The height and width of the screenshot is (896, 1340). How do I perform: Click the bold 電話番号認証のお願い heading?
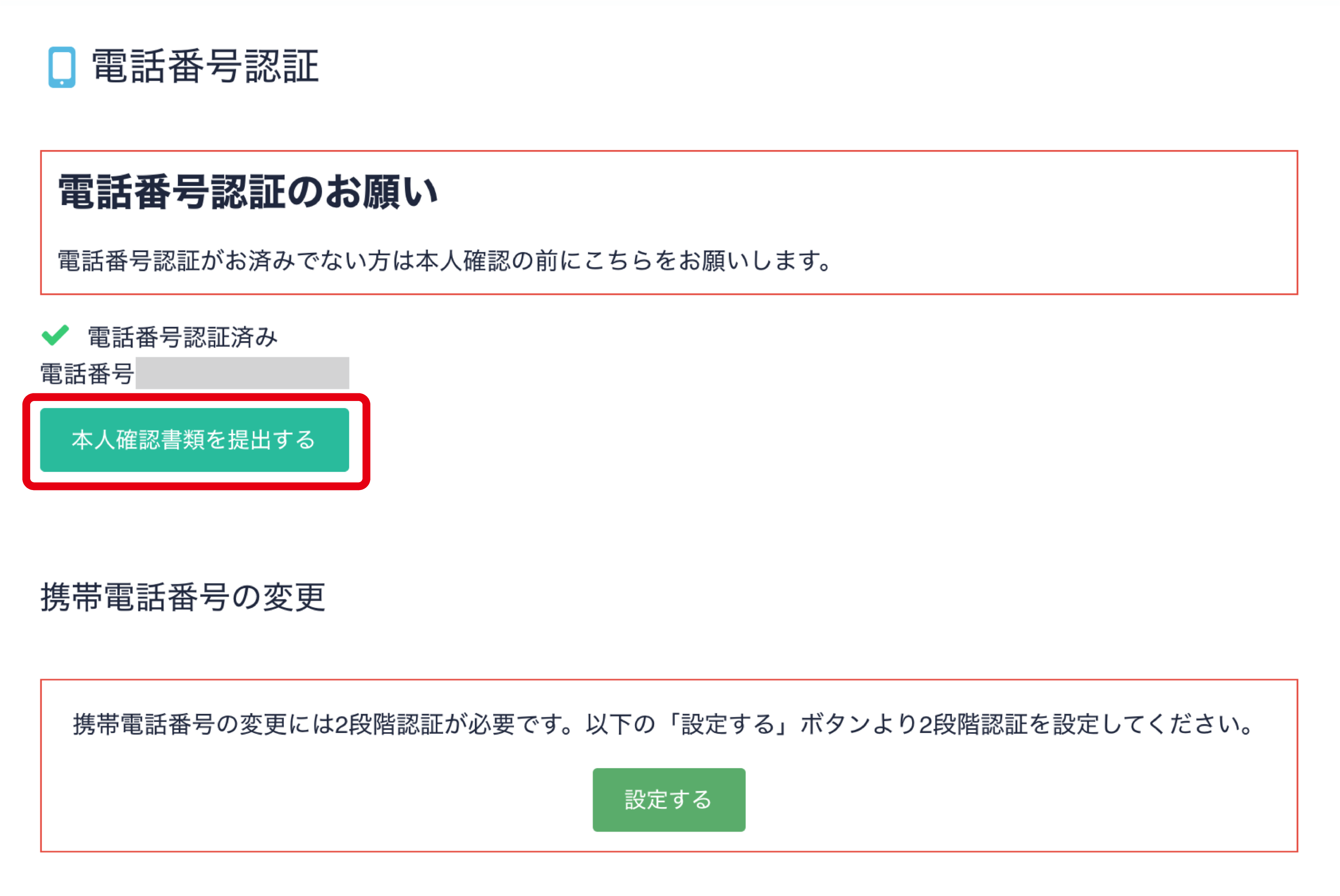coord(248,192)
